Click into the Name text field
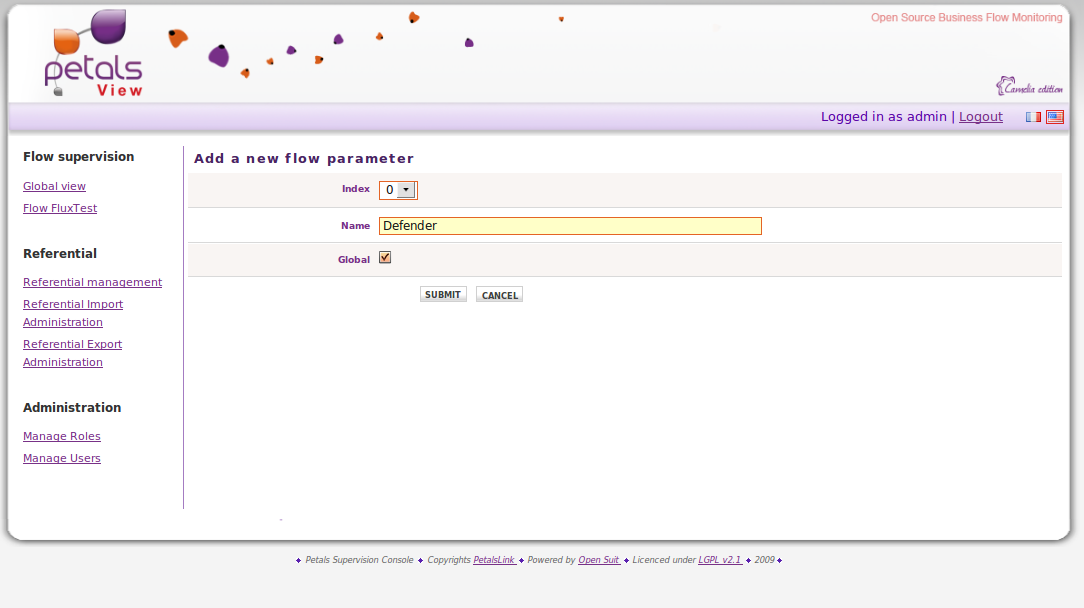The height and width of the screenshot is (608, 1084). (570, 226)
